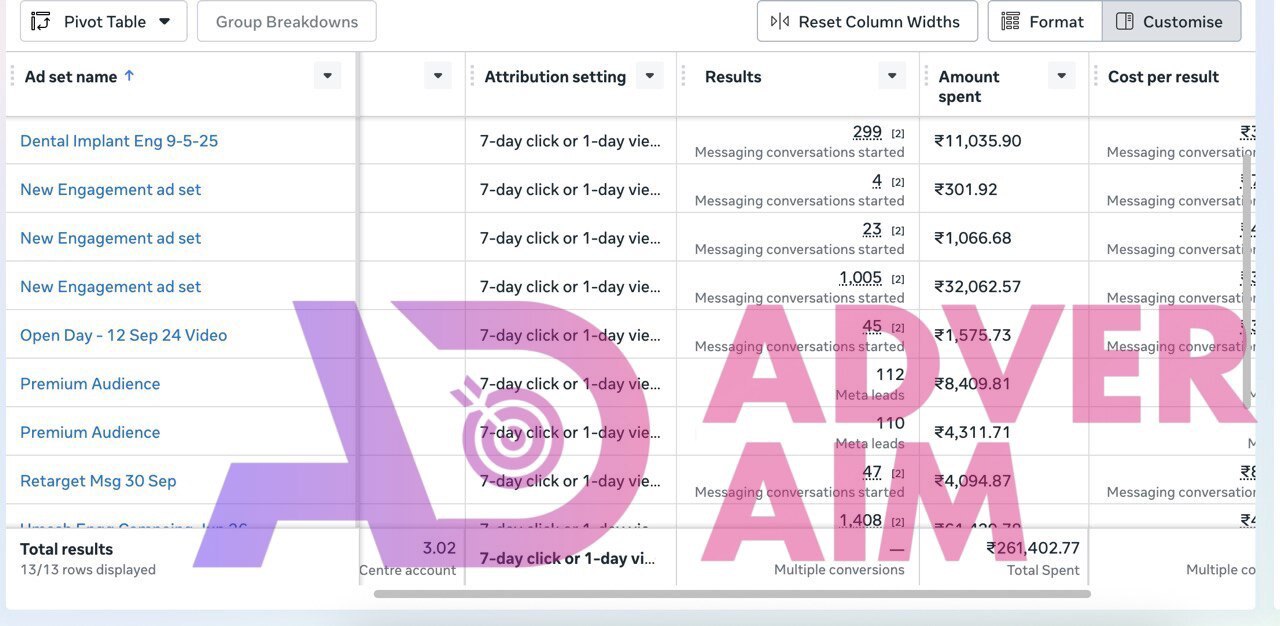The width and height of the screenshot is (1280, 626).
Task: Click Reset Column Widths button
Action: click(x=865, y=22)
